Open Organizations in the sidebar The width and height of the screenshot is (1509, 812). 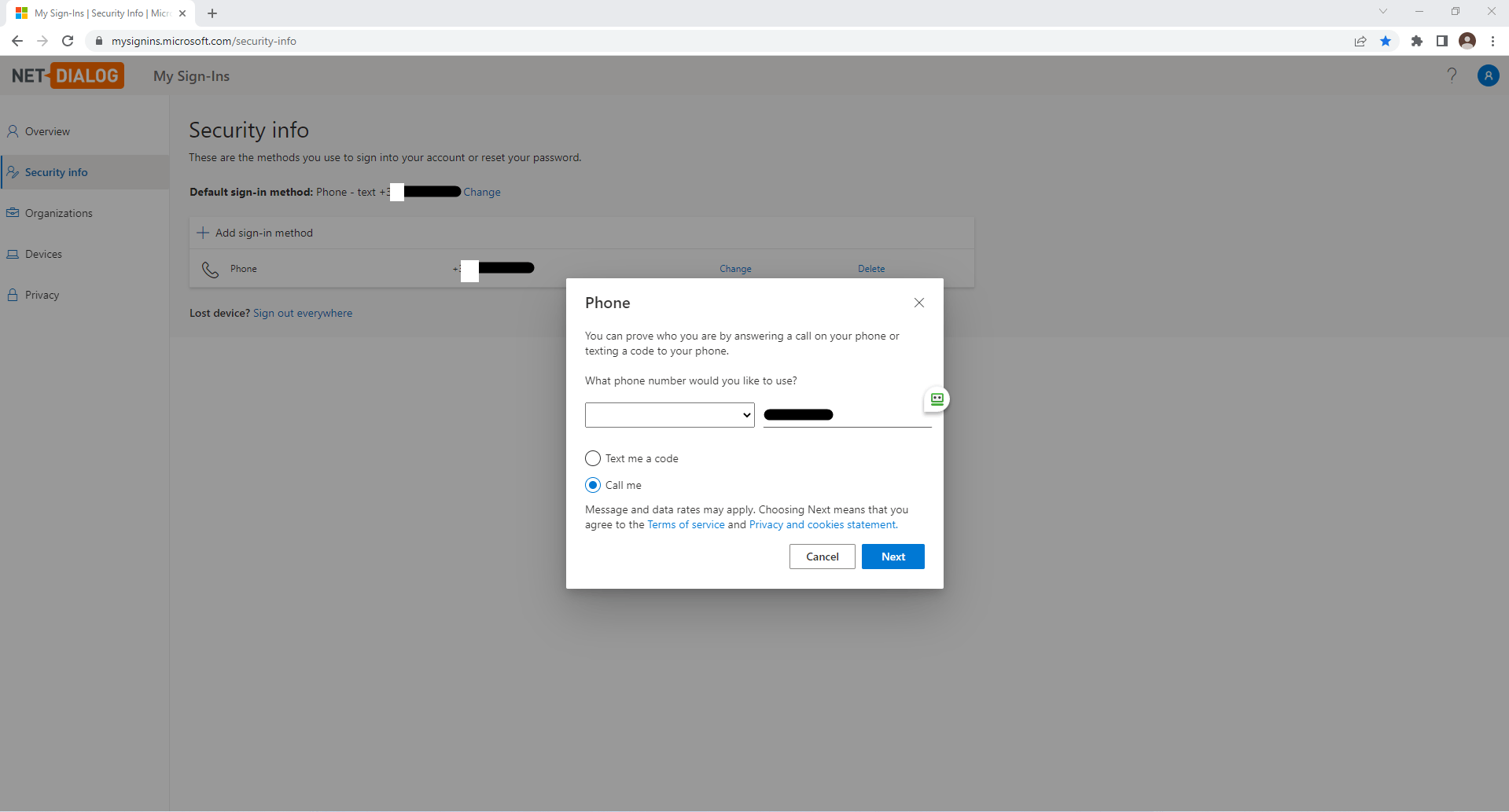coord(85,213)
